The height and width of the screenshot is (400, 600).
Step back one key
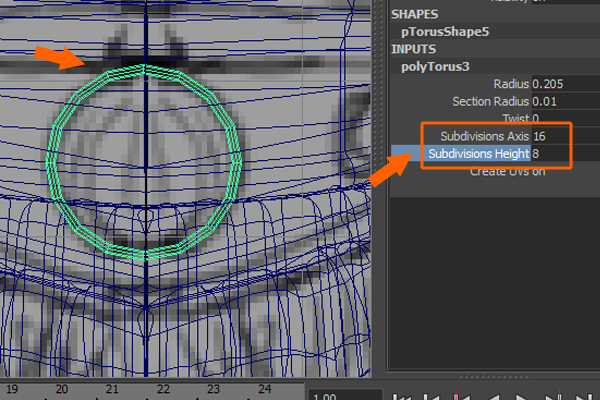(x=461, y=396)
